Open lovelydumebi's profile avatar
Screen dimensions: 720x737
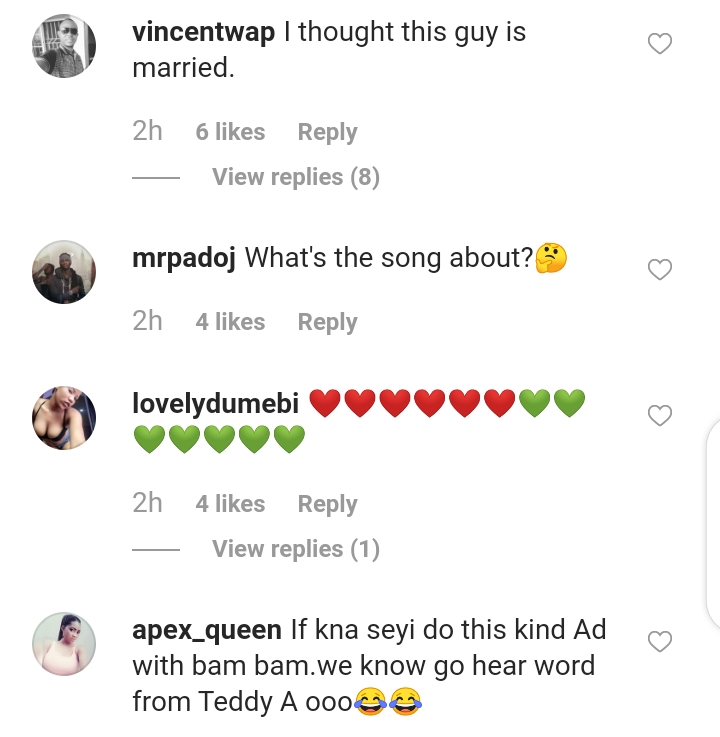[64, 418]
